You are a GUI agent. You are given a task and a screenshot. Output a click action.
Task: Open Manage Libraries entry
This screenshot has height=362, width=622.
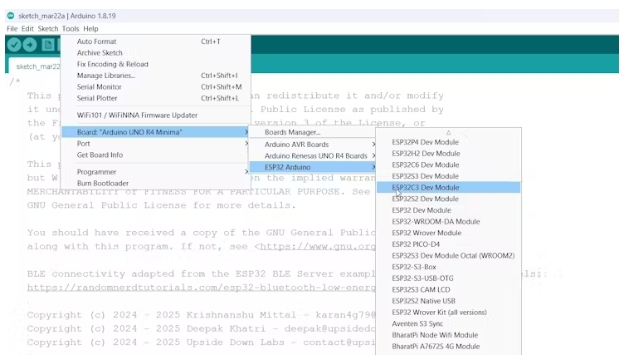coord(156,75)
